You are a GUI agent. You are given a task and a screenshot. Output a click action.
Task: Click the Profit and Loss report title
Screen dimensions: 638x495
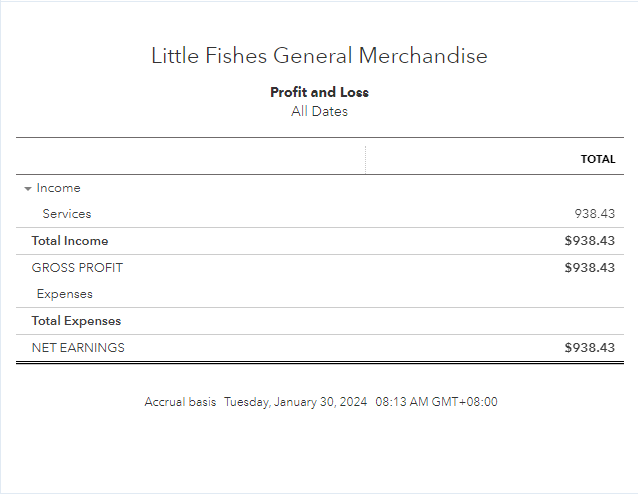point(319,92)
